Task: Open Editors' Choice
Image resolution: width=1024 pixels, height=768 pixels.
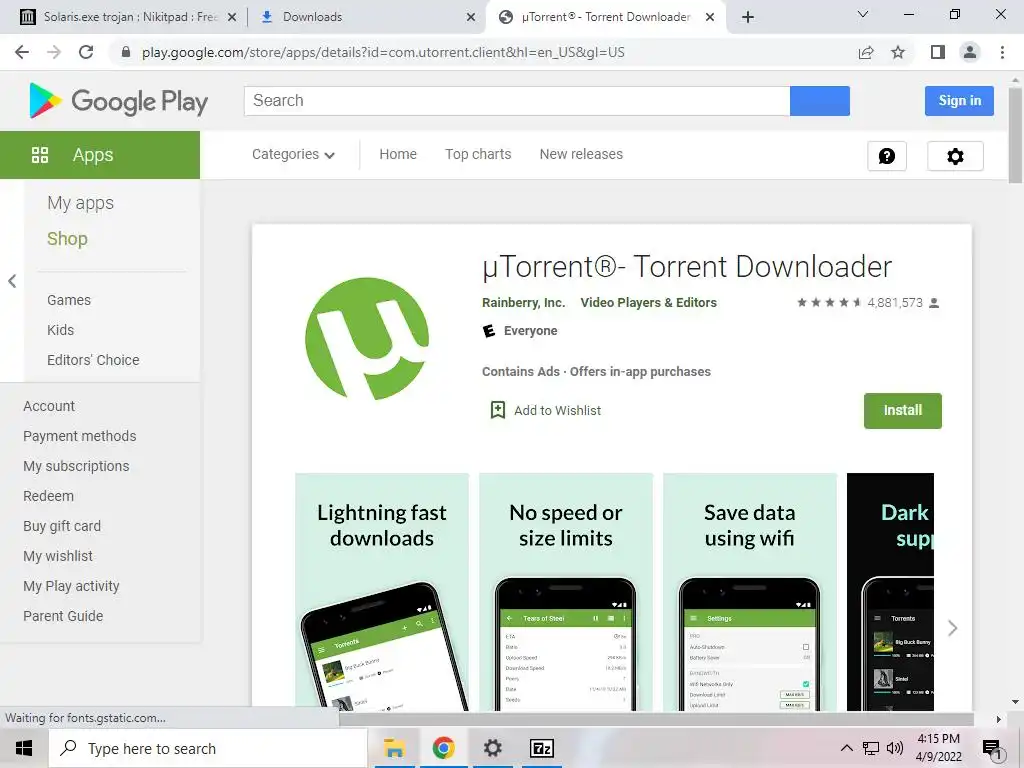Action: pos(93,360)
